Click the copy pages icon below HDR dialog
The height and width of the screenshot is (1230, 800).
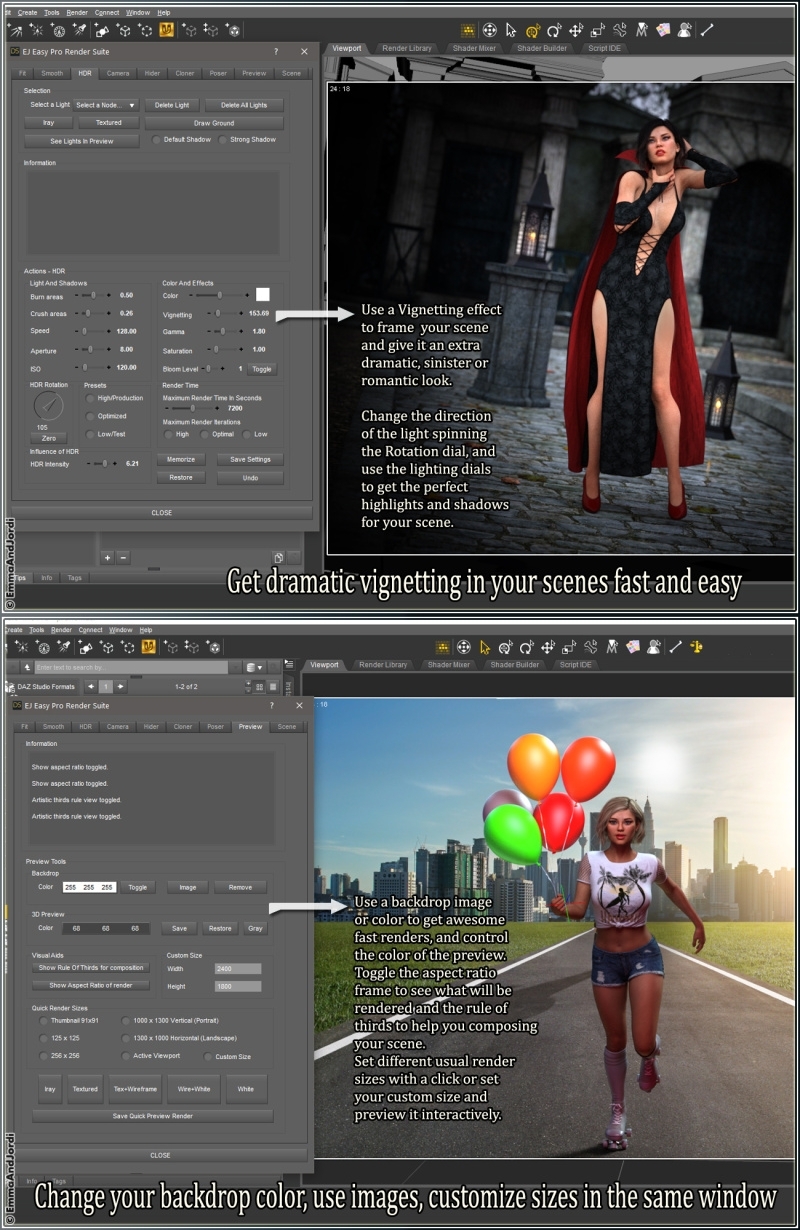pos(279,558)
